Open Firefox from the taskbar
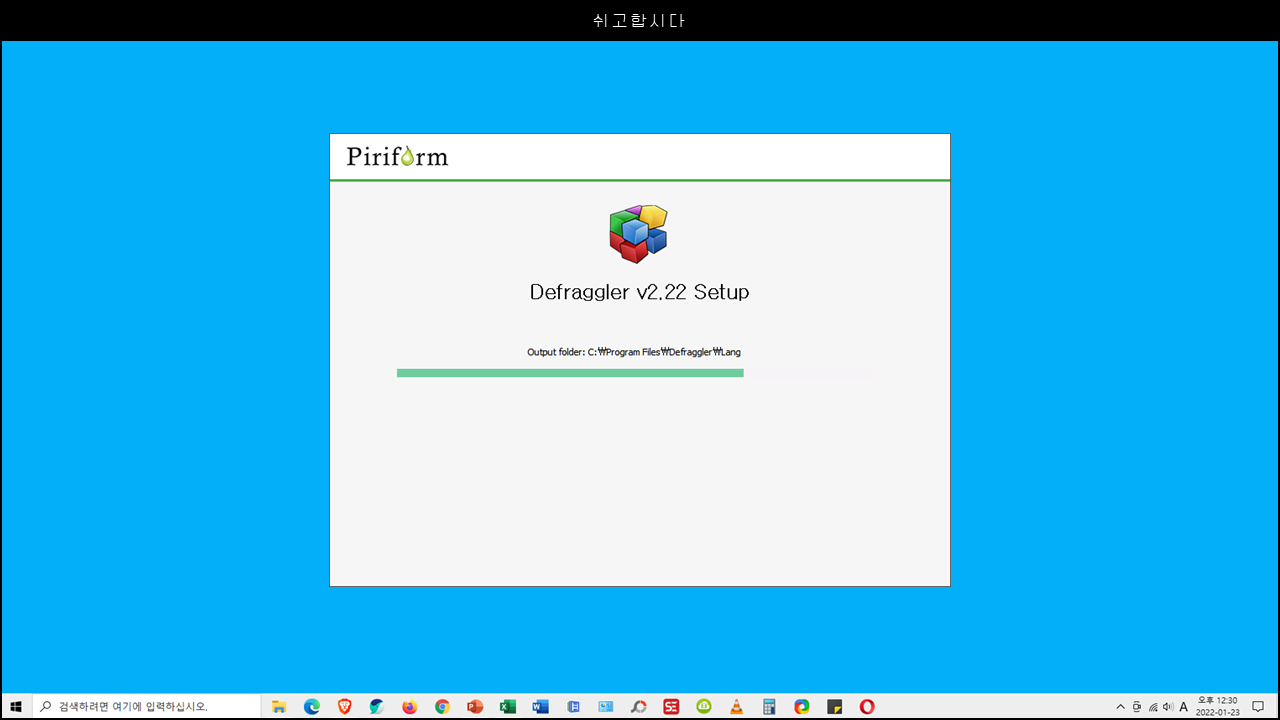 click(409, 706)
